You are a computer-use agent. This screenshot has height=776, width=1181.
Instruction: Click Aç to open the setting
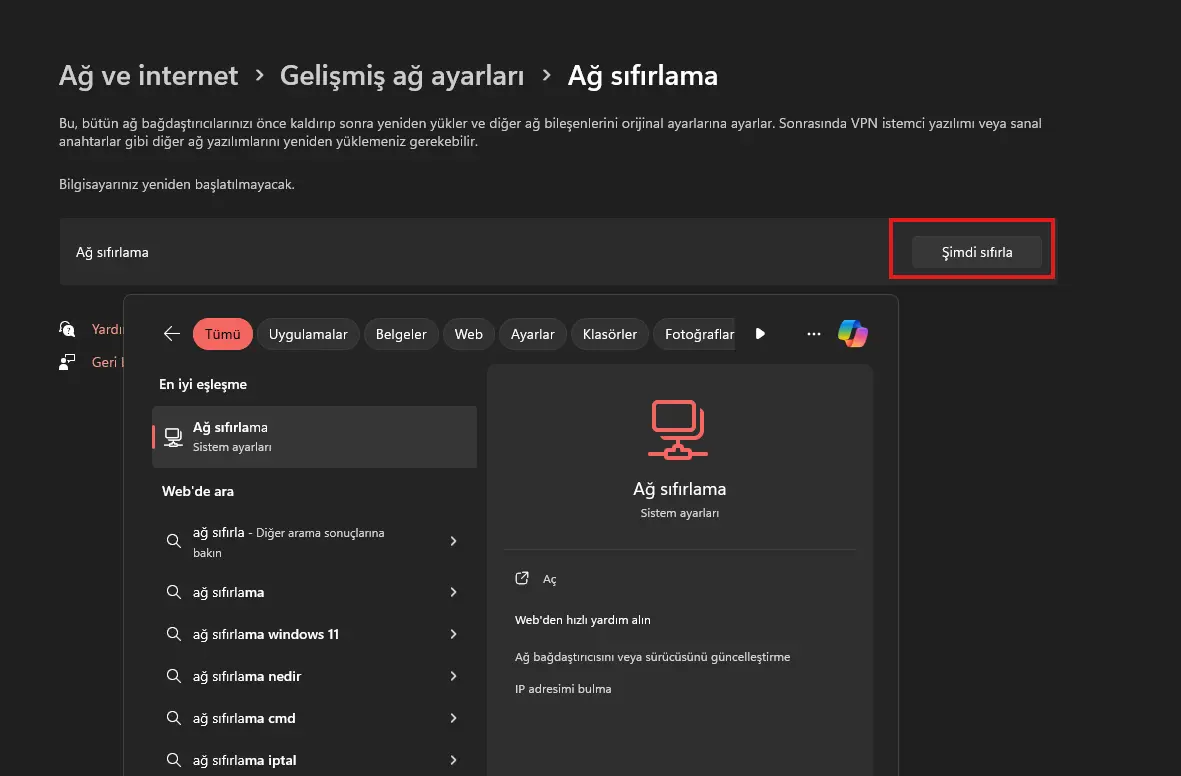click(x=550, y=579)
